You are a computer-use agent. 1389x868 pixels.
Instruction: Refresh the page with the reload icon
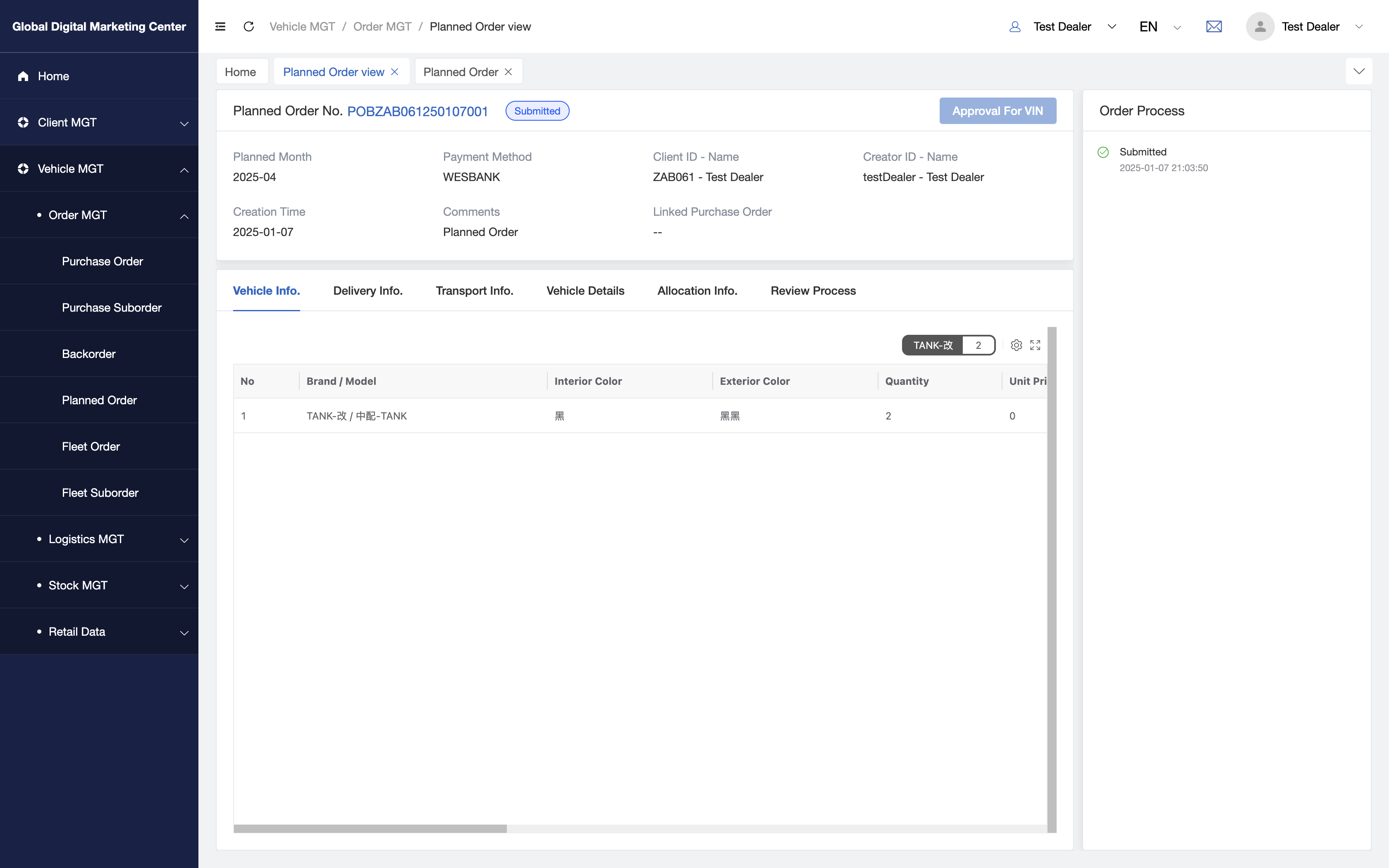coord(248,26)
